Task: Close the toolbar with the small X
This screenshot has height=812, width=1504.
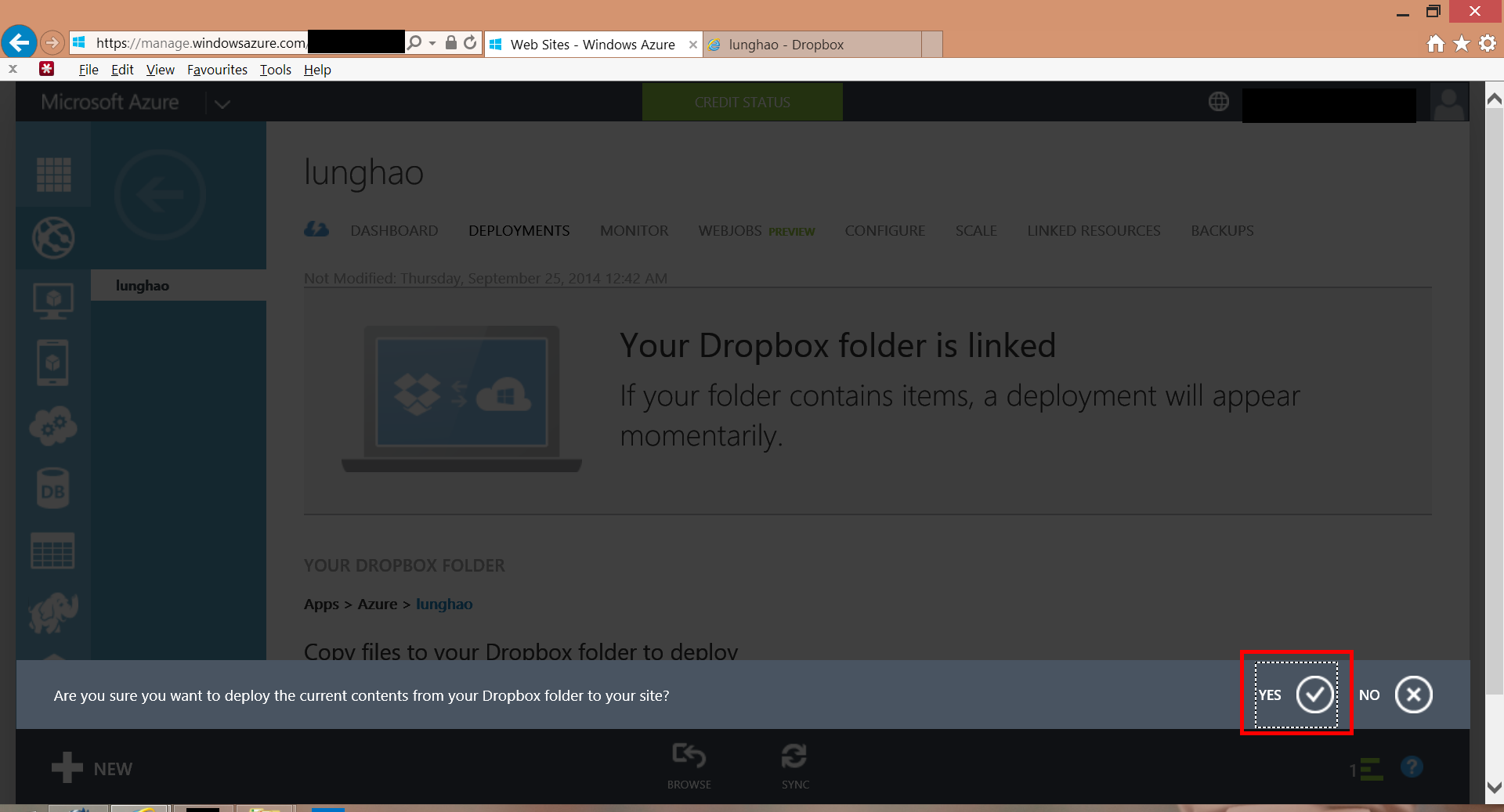Action: coord(13,69)
